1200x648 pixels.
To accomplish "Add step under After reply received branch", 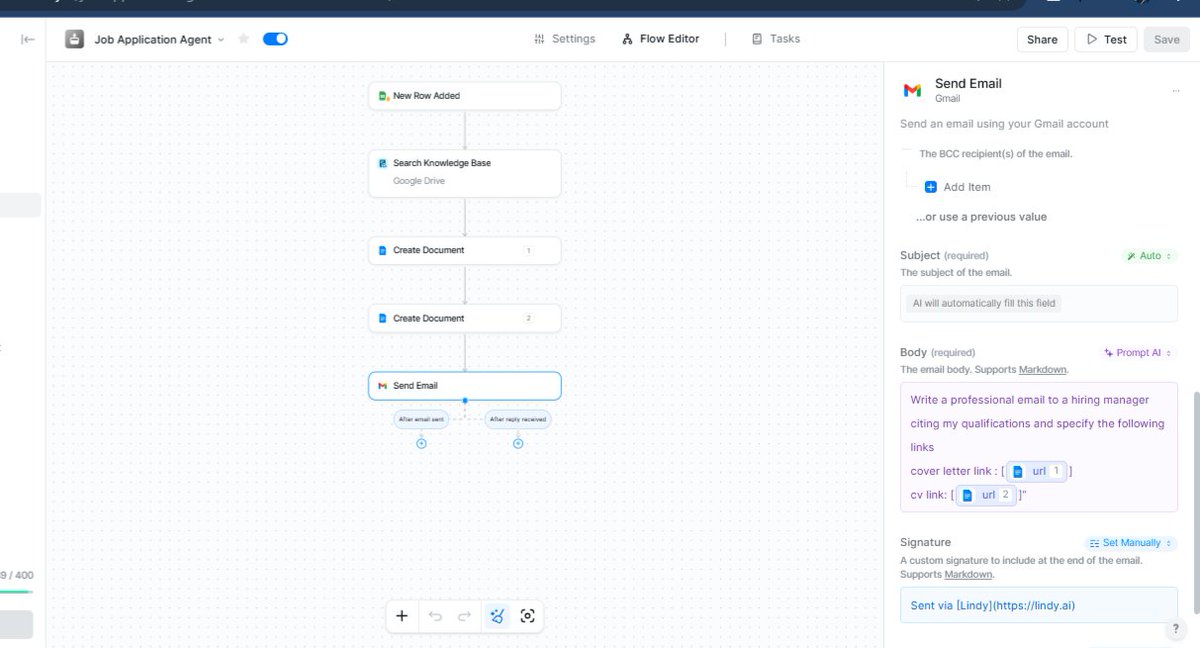I will [x=518, y=443].
